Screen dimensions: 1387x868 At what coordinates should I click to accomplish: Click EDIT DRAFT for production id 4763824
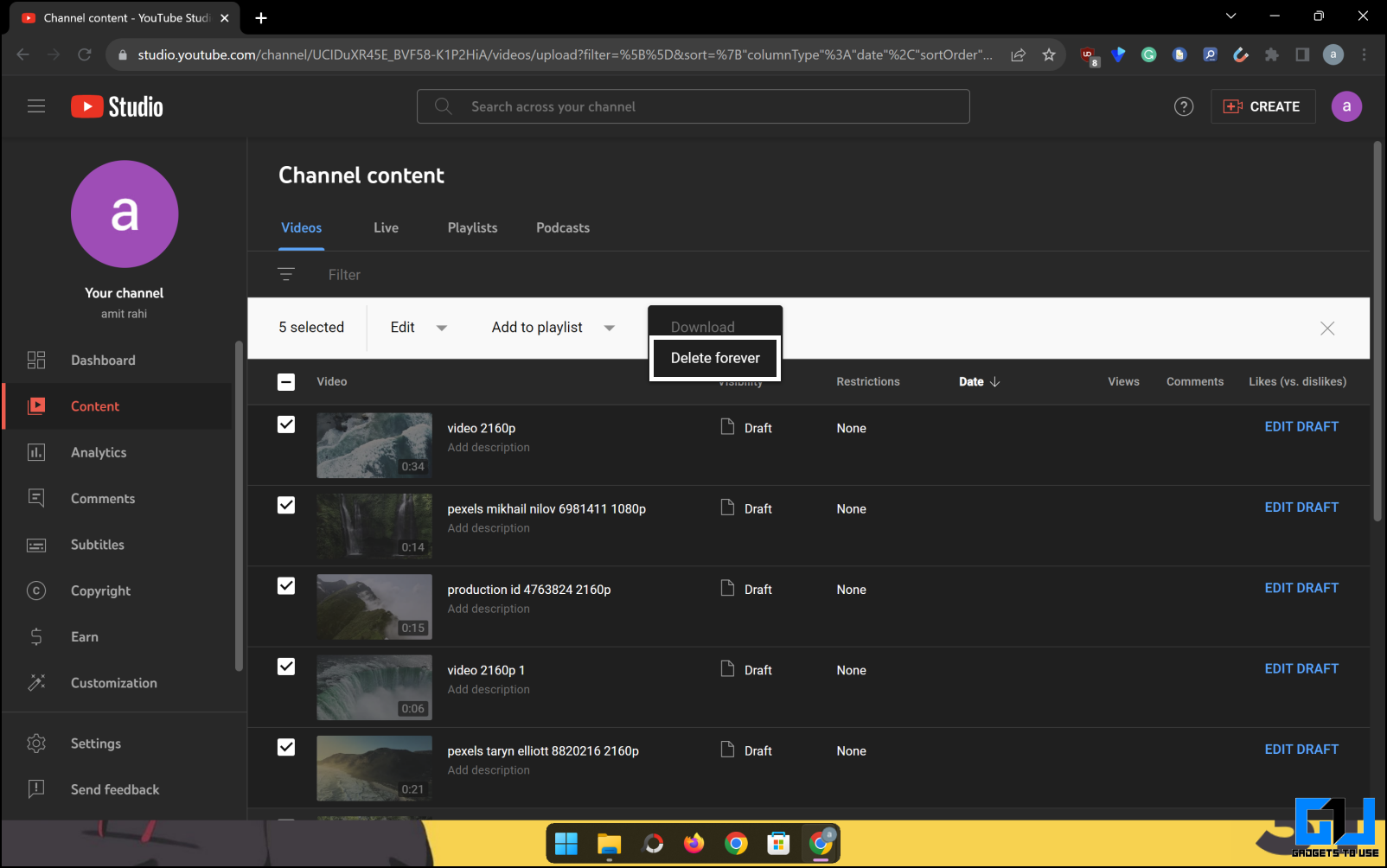pos(1301,588)
